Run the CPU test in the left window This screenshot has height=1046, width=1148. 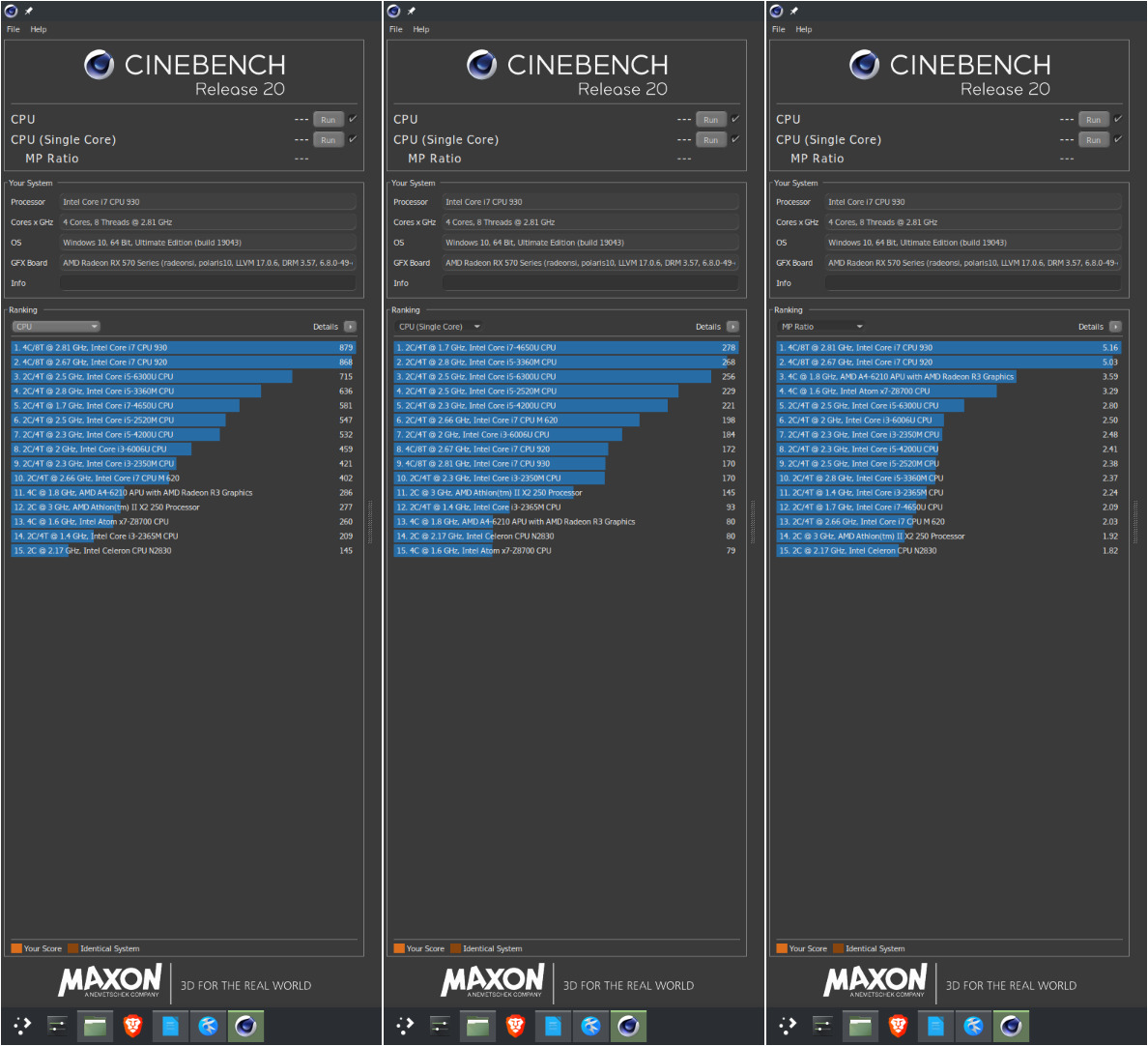[328, 120]
